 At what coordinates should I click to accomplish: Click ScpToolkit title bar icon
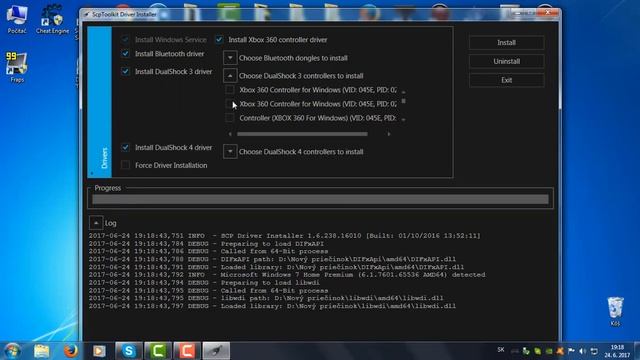click(x=87, y=14)
